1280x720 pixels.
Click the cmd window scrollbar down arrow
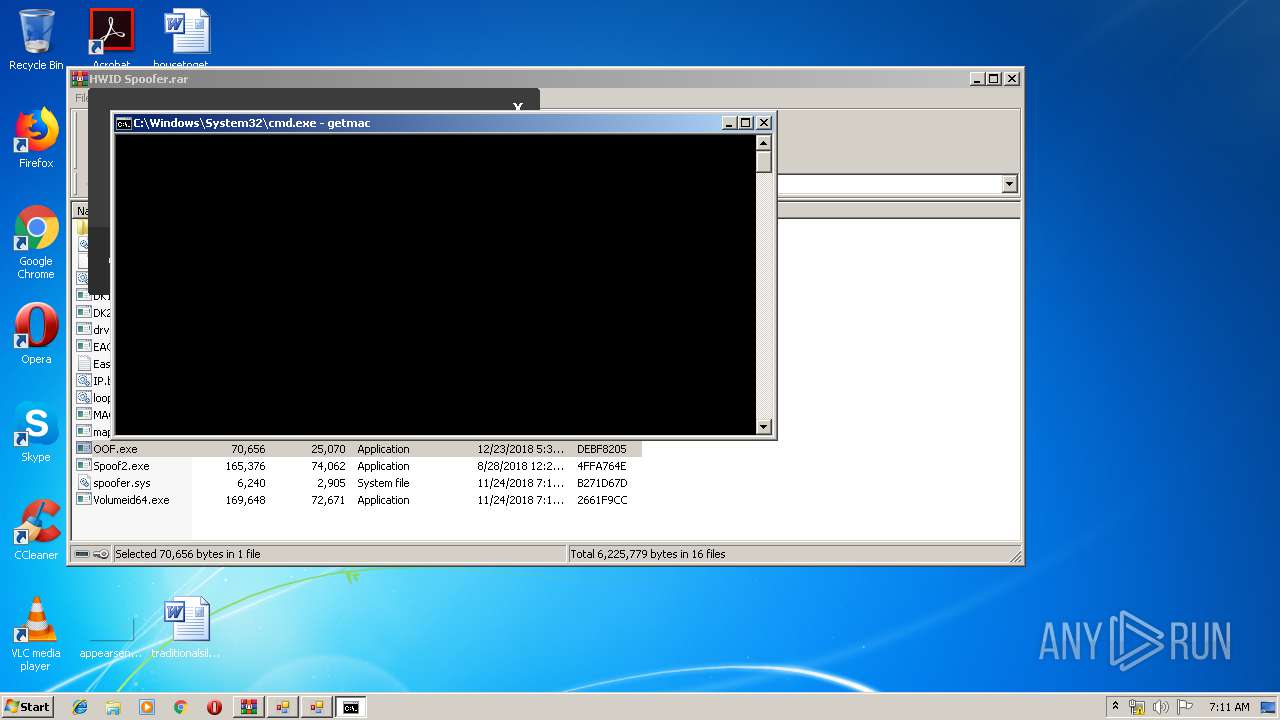(764, 427)
